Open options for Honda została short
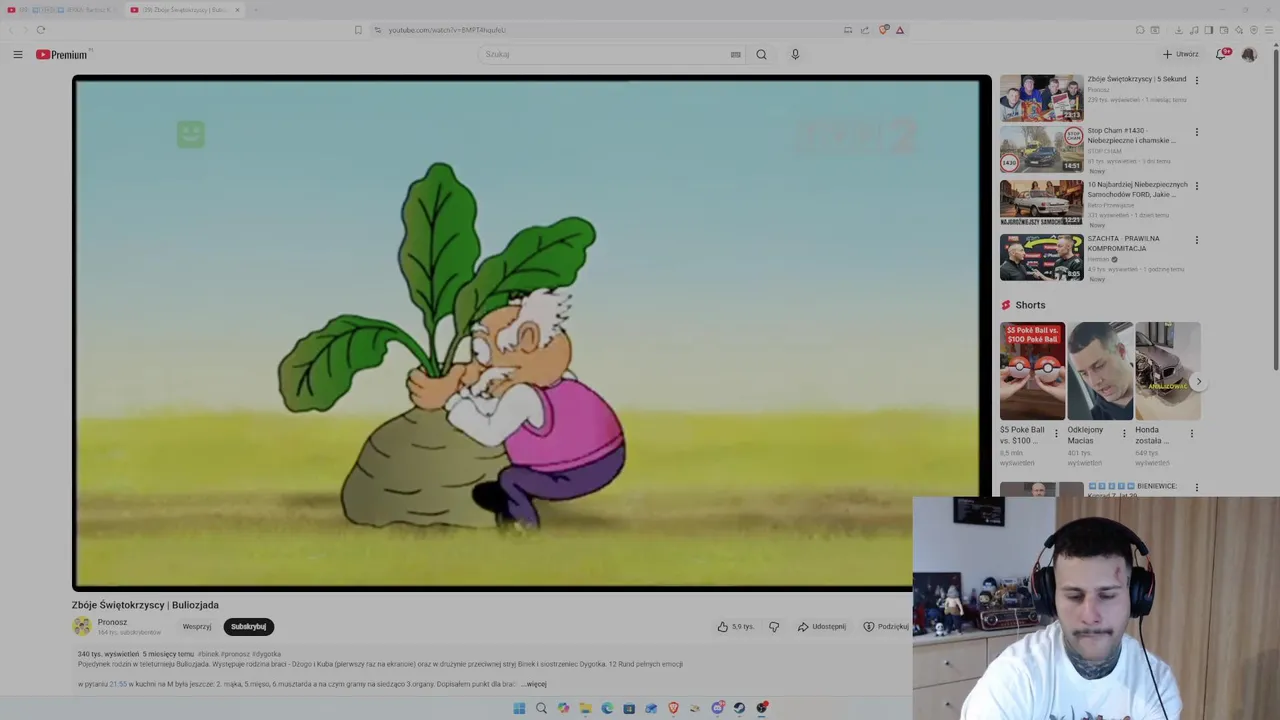The width and height of the screenshot is (1280, 720). click(x=1191, y=434)
